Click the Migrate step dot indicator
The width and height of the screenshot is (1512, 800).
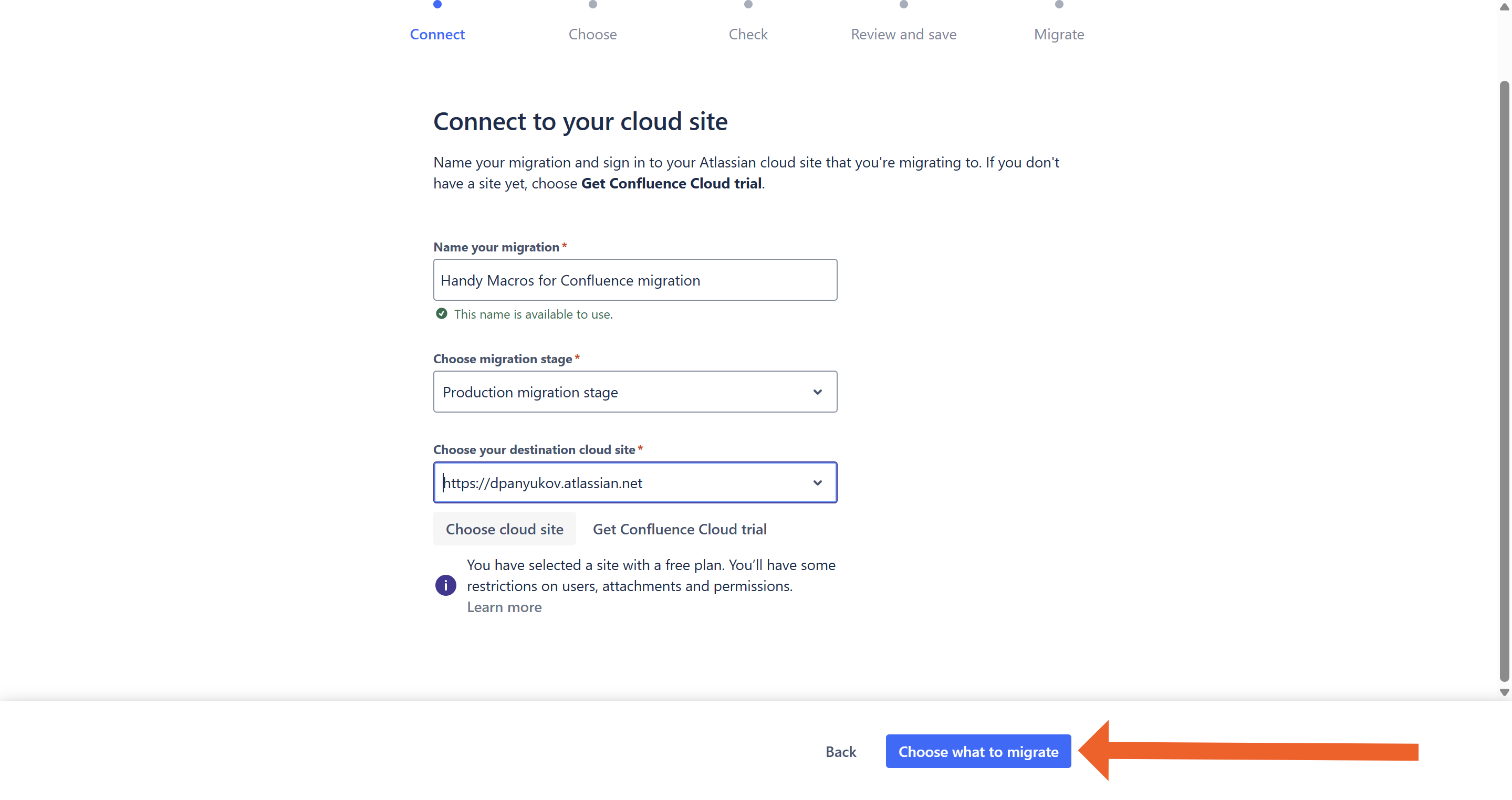[1059, 5]
